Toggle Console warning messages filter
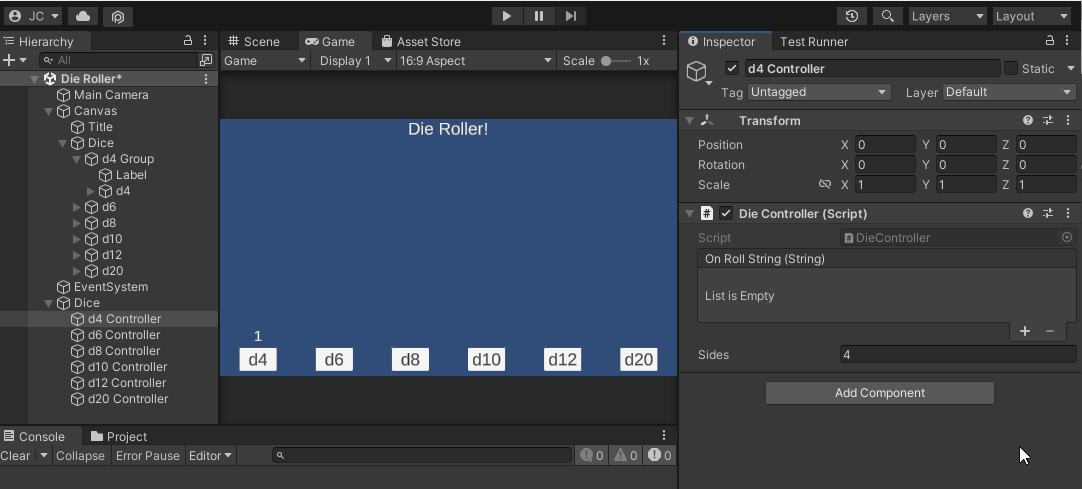Viewport: 1082px width, 489px height. (626, 455)
